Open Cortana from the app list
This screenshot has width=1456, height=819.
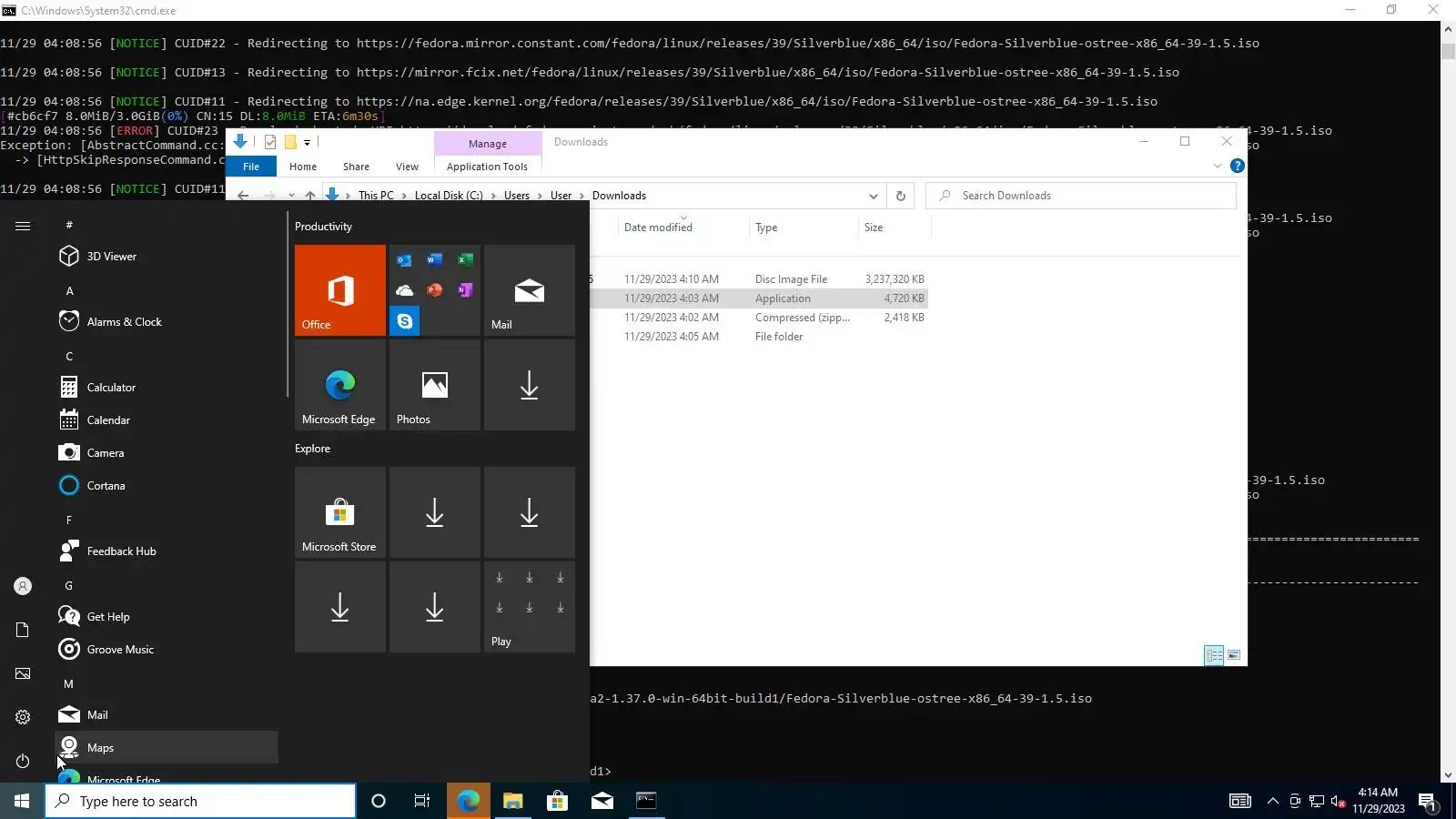point(167,486)
